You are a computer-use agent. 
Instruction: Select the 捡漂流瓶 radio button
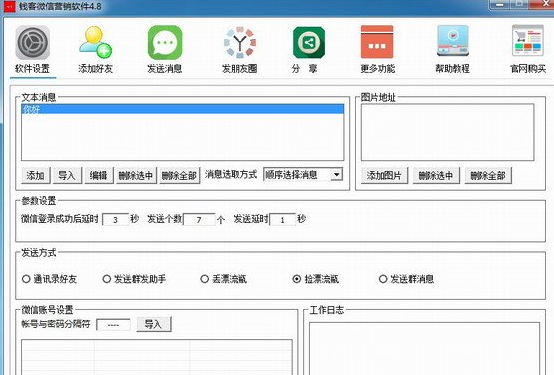pos(297,279)
